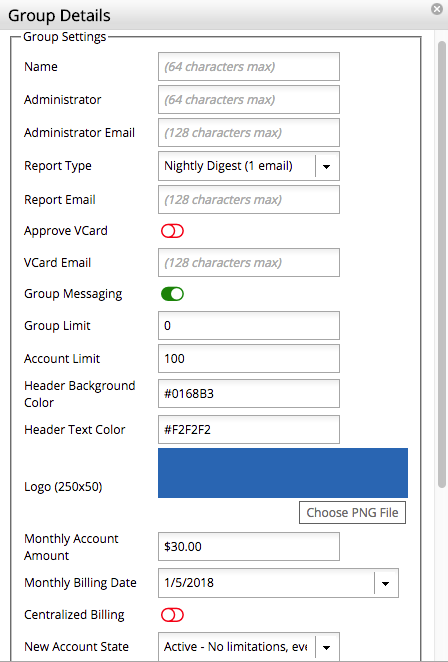Enable the Centralized Billing switch
448x662 pixels.
pyautogui.click(x=172, y=615)
